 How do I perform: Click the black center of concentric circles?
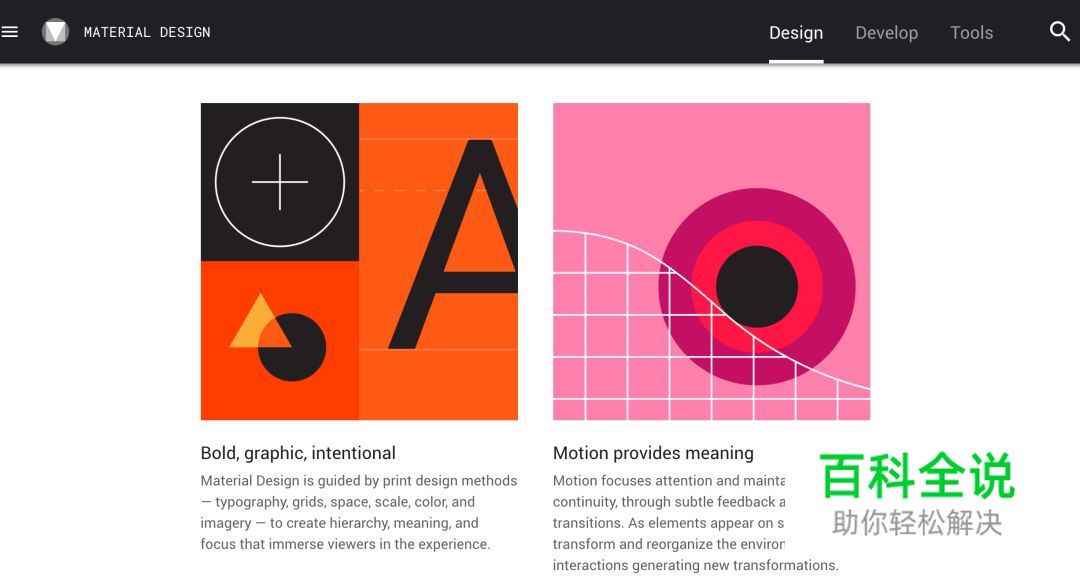757,286
